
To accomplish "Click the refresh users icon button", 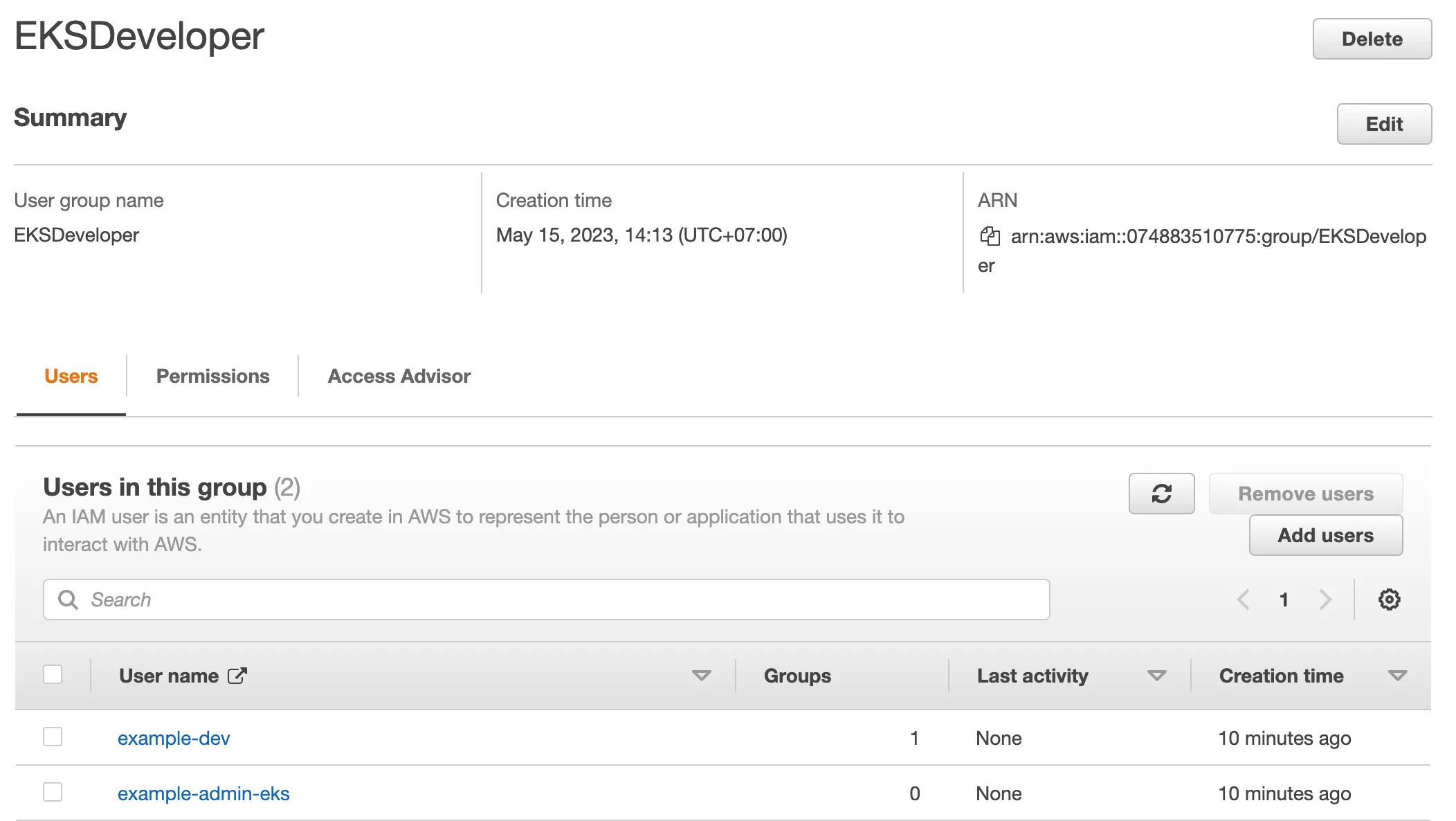I will click(1161, 494).
